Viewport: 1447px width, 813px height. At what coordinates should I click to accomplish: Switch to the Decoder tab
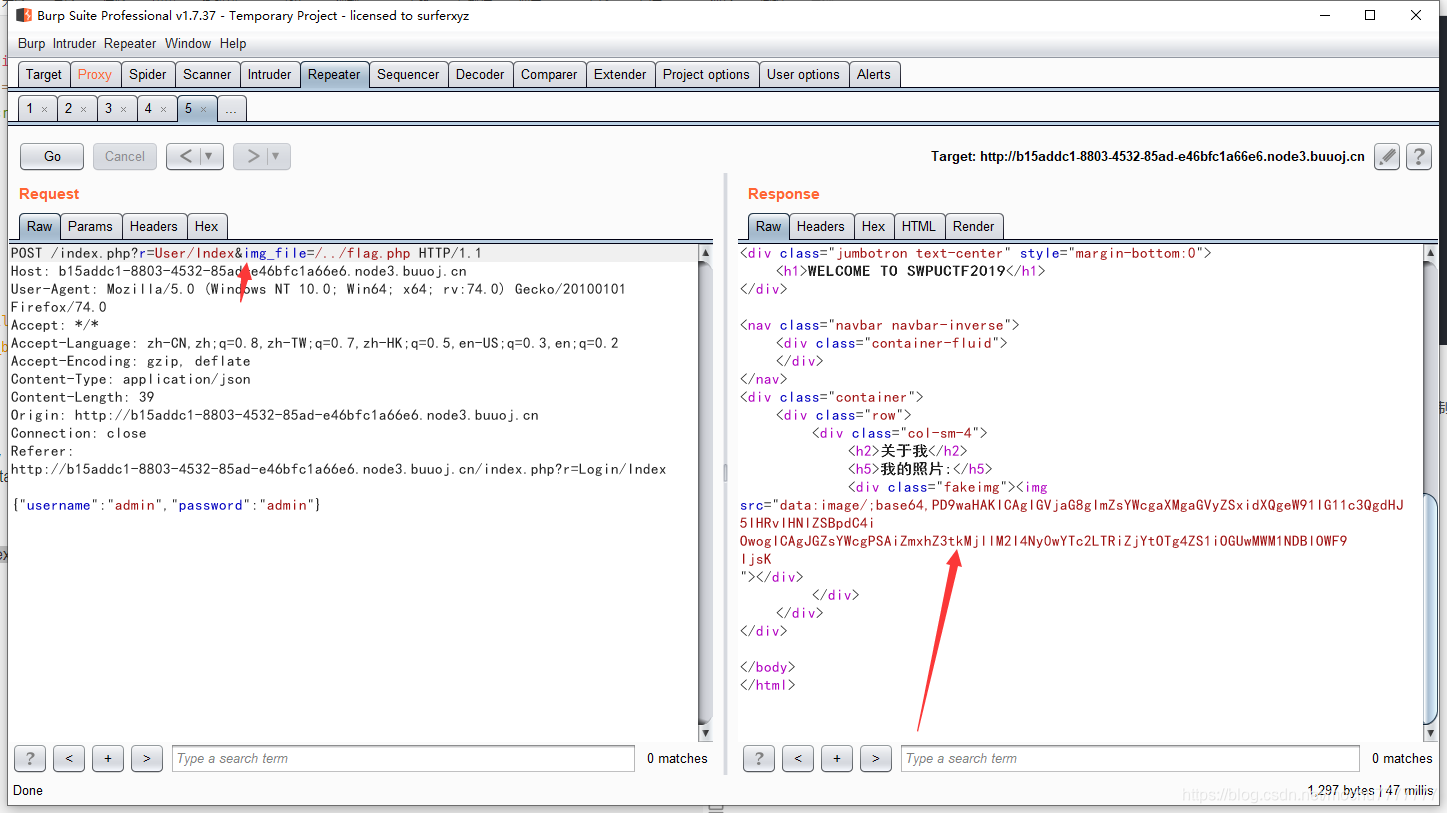point(480,74)
